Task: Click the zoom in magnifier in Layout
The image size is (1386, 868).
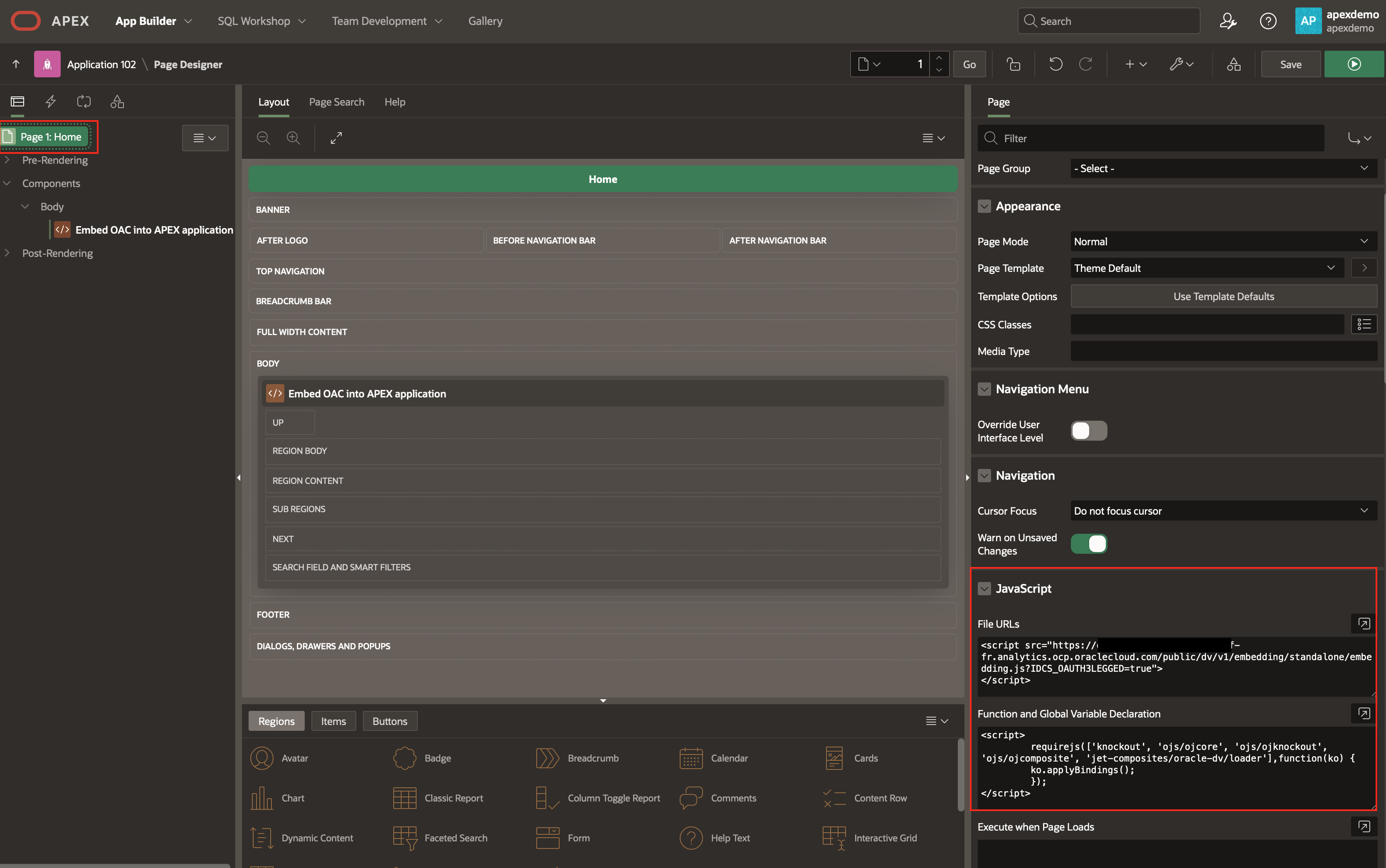Action: pyautogui.click(x=293, y=138)
